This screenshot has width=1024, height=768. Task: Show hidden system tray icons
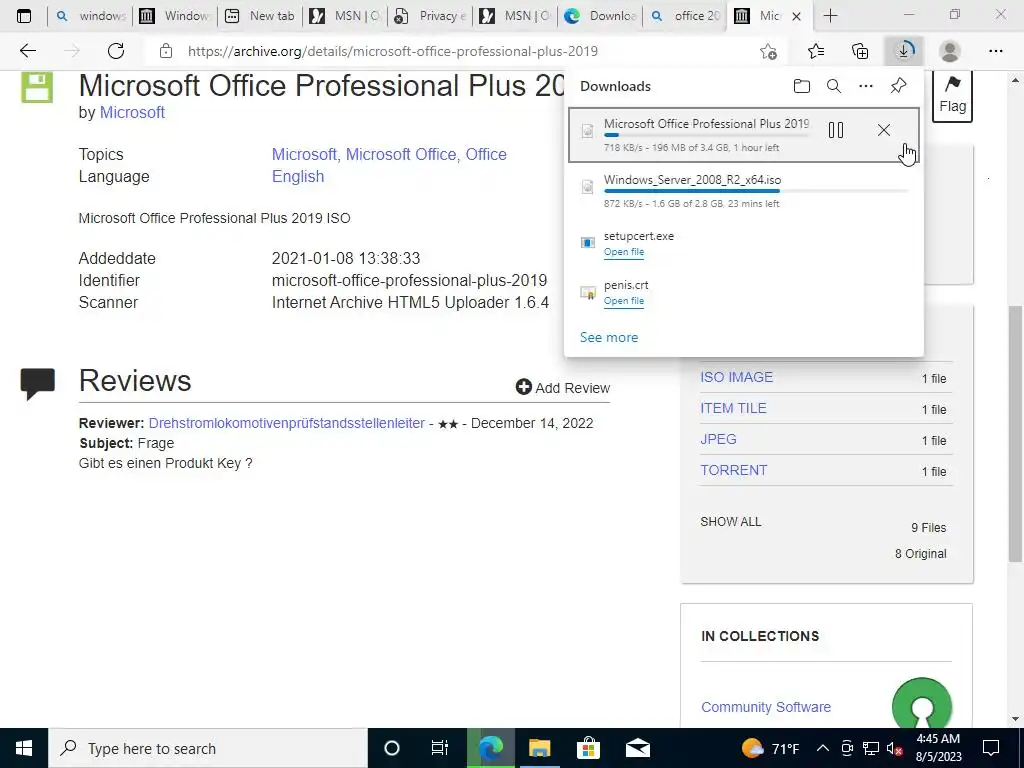coord(823,748)
